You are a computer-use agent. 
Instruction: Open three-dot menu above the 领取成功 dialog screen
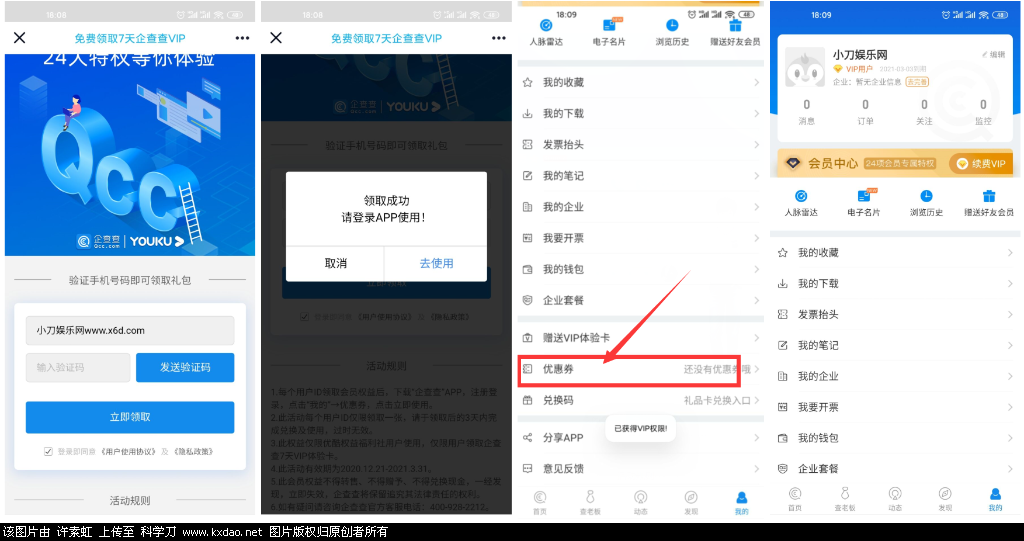498,39
